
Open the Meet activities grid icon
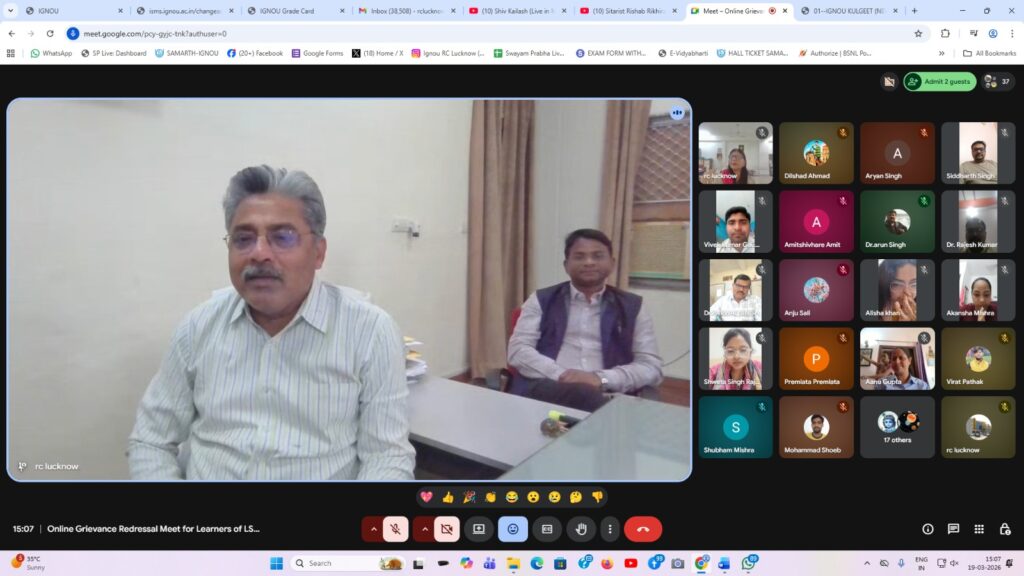coord(979,529)
